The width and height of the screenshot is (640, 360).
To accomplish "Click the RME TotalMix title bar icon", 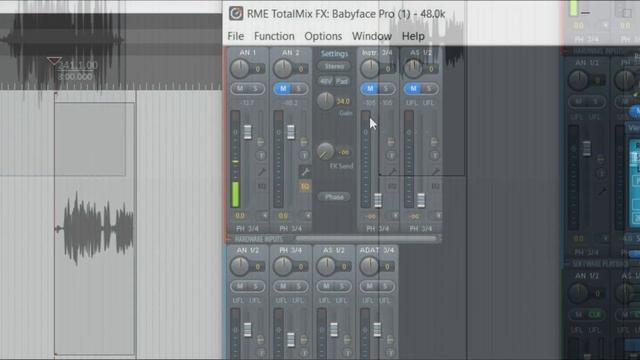I will [236, 13].
